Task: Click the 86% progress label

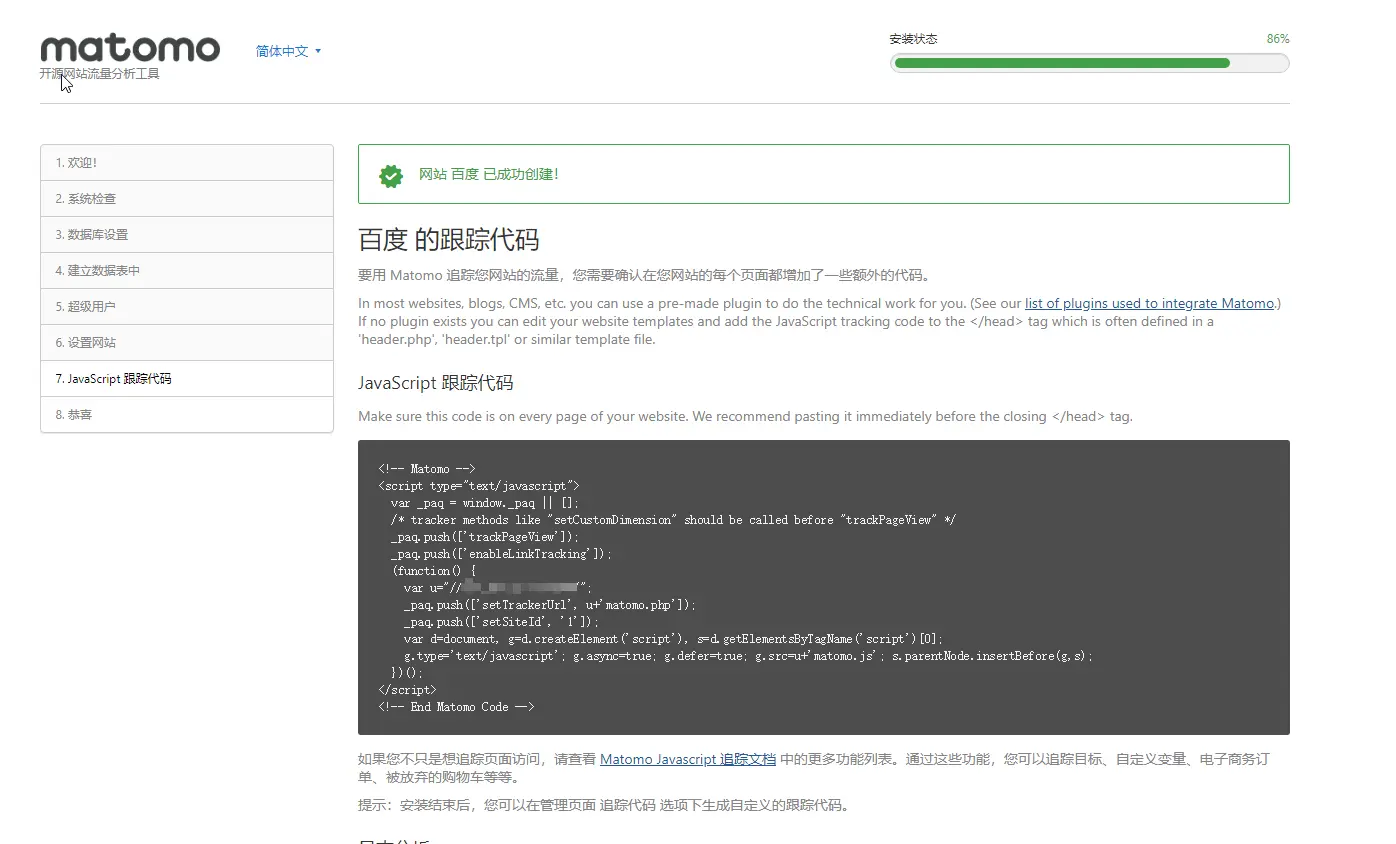Action: coord(1277,39)
